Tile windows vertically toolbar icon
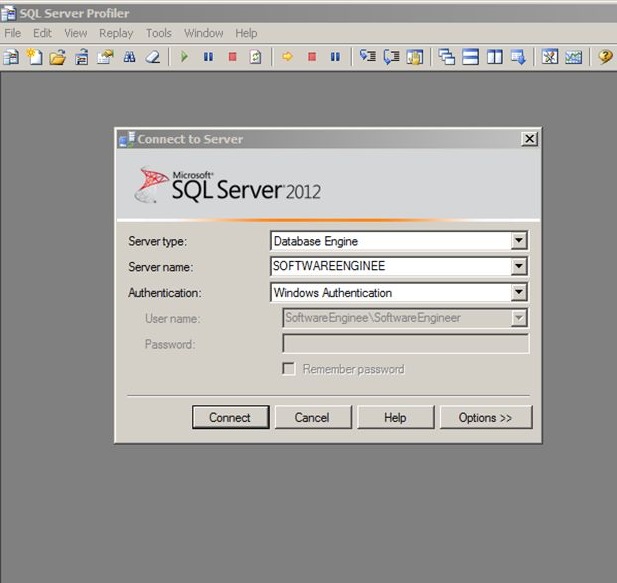The width and height of the screenshot is (617, 583). (495, 57)
